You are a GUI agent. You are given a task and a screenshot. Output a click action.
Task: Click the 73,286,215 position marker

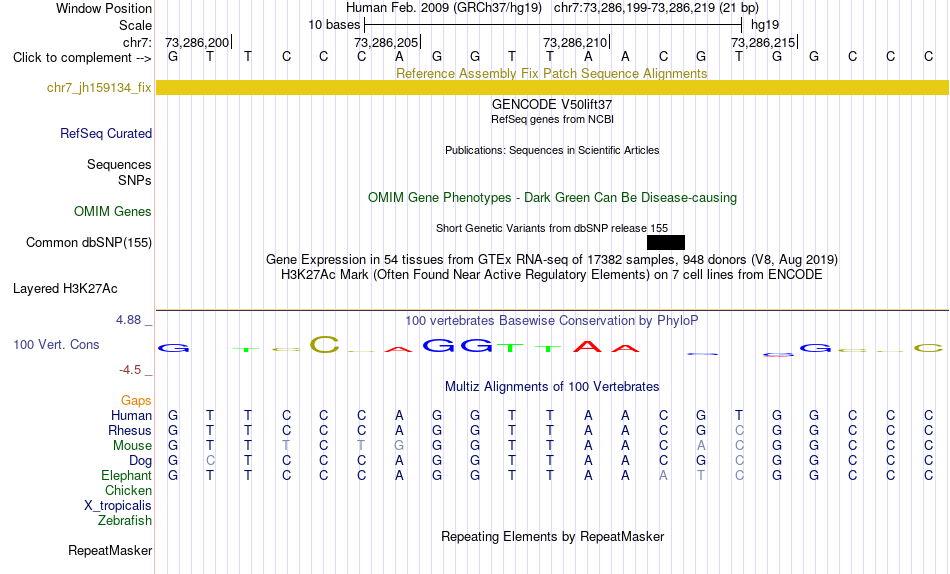(763, 42)
